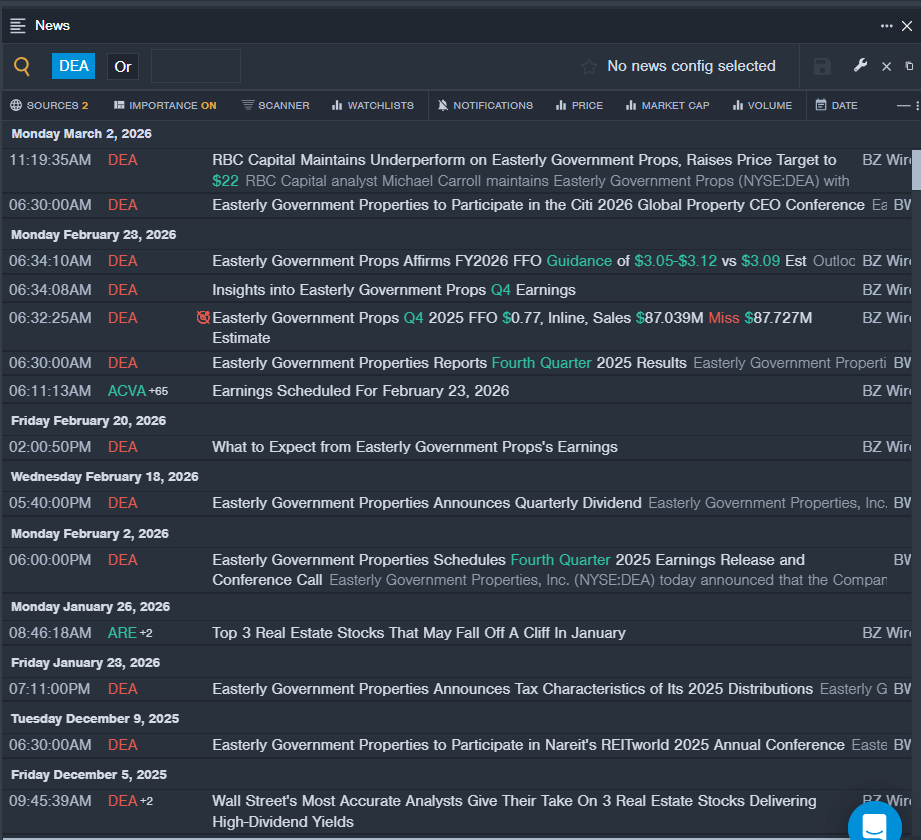
Task: Open the Sources filter dropdown
Action: tap(50, 105)
